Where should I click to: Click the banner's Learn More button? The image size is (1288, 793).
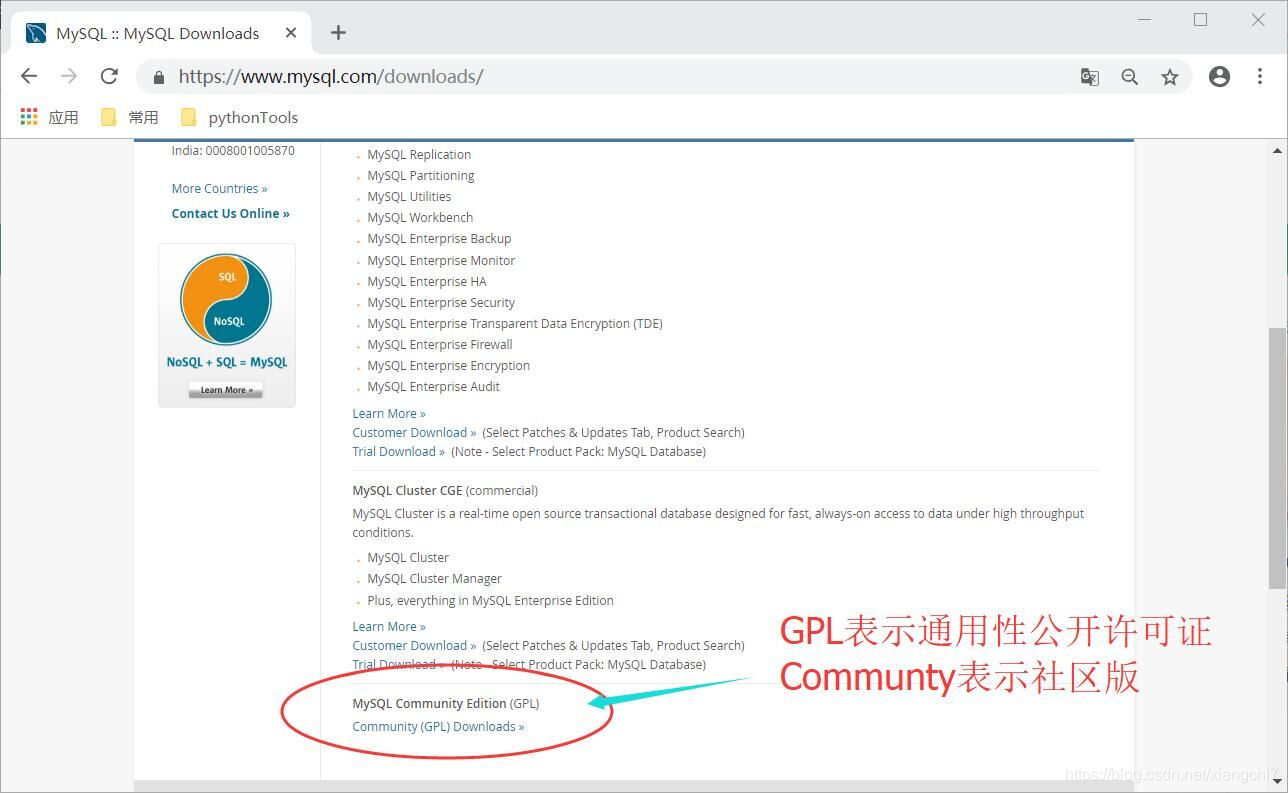226,390
